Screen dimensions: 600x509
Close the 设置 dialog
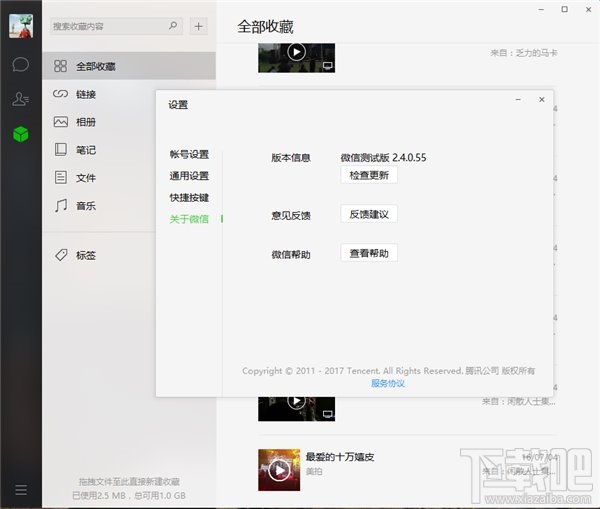pyautogui.click(x=542, y=100)
